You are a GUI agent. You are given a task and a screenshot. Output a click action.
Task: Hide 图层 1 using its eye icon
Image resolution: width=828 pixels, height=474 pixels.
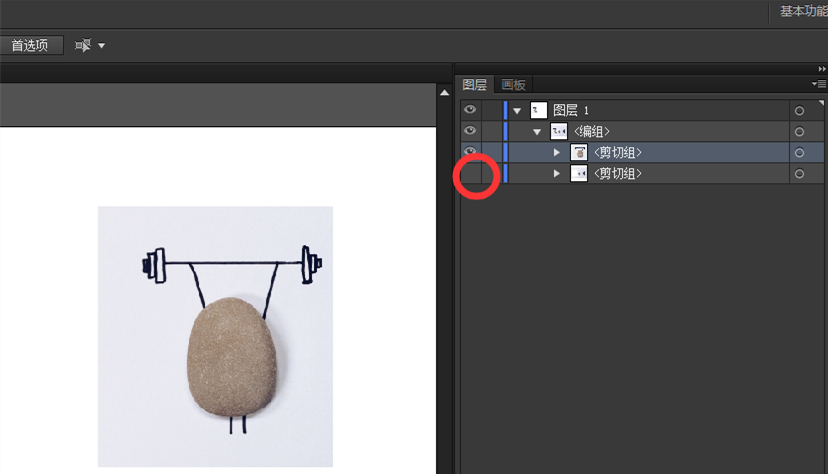point(470,110)
